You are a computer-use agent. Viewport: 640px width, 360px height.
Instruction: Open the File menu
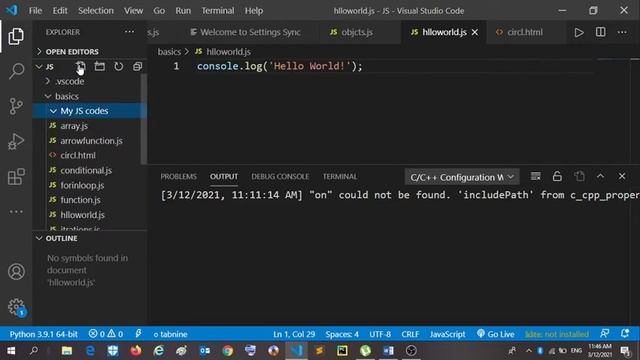(x=36, y=11)
